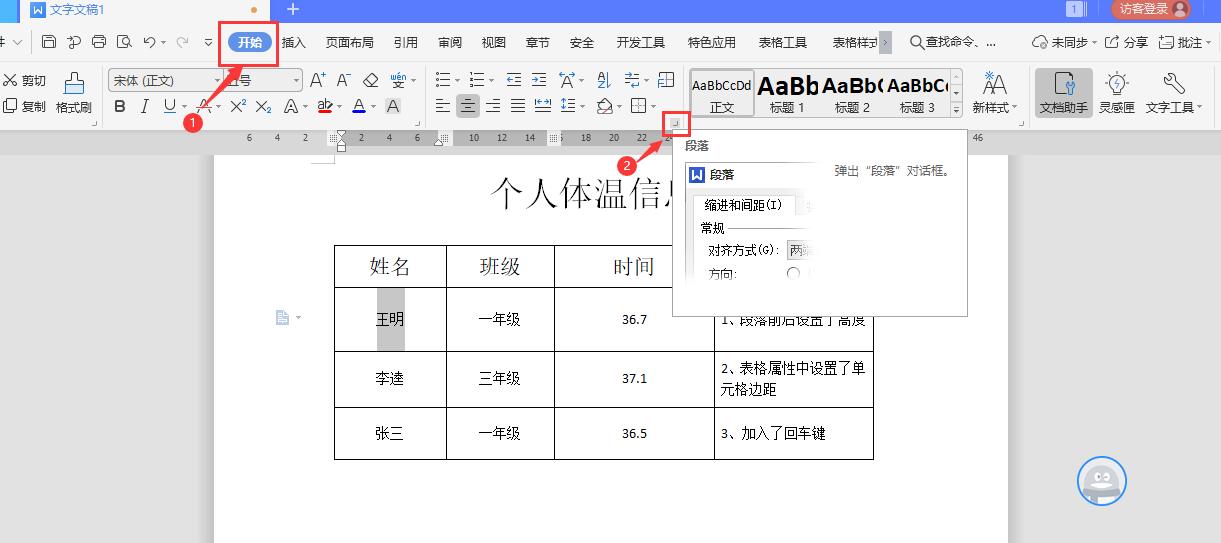The width and height of the screenshot is (1221, 543).
Task: Open the line spacing icon
Action: coord(568,106)
